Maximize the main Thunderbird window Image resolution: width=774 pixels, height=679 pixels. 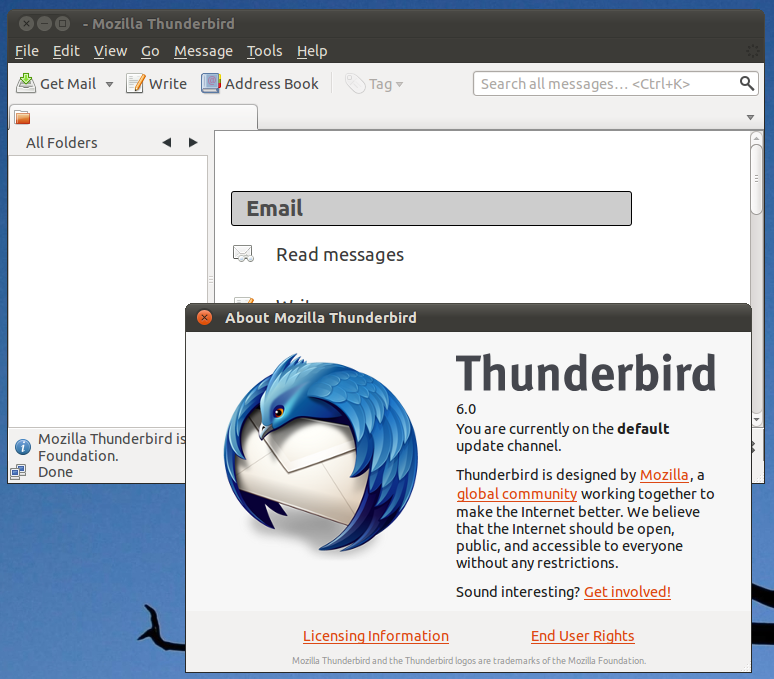[62, 23]
